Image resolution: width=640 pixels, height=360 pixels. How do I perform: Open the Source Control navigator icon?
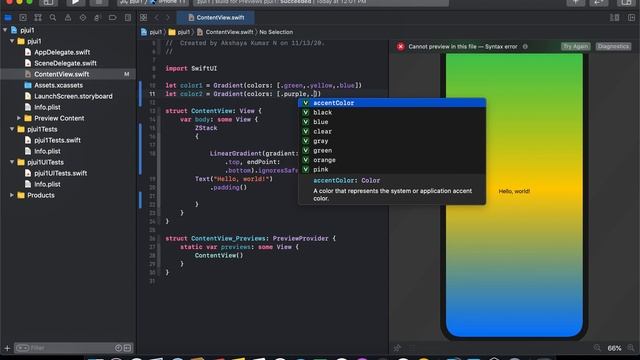click(x=23, y=18)
